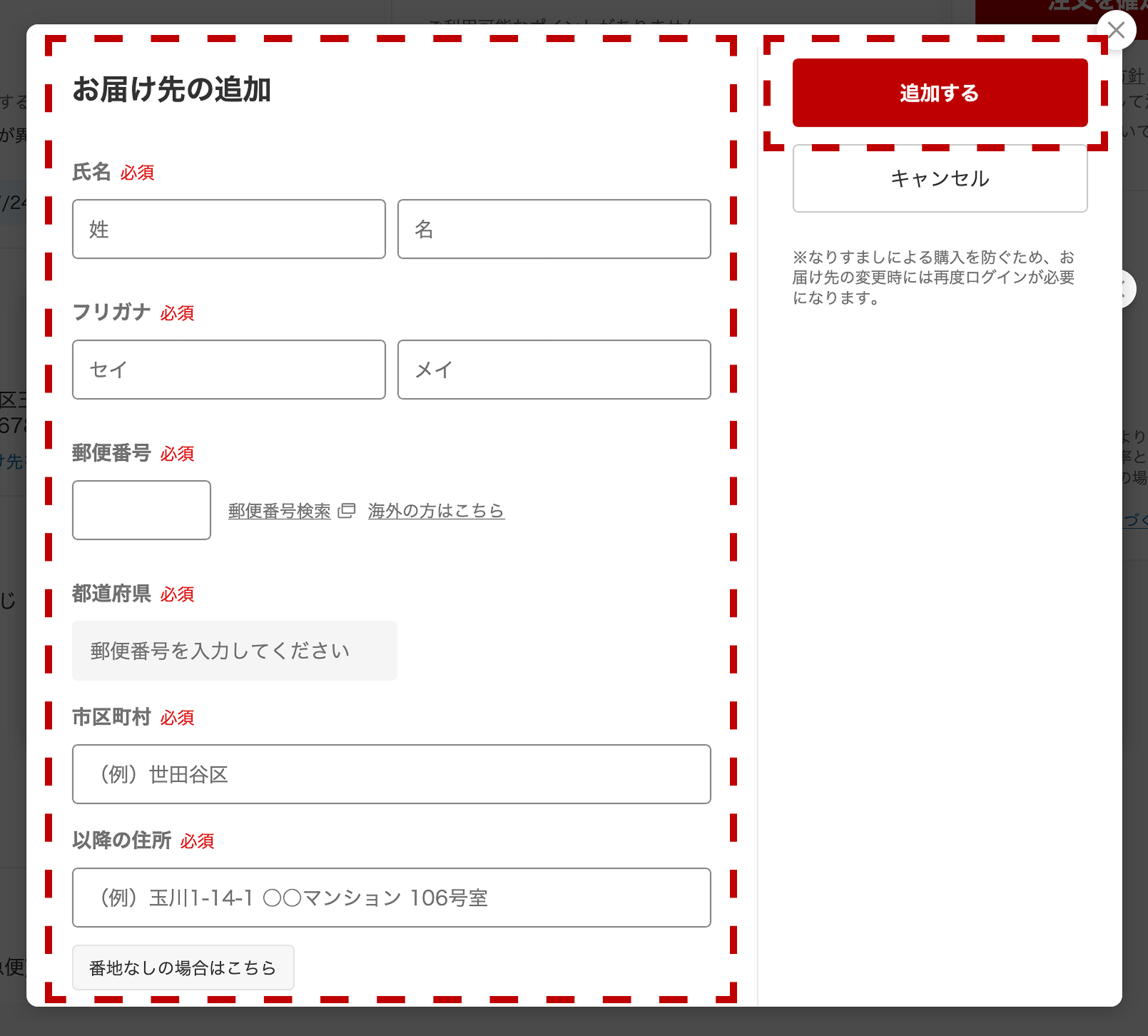Click the 以降の住所 street address input
Screen dimensions: 1148x1036
[391, 898]
